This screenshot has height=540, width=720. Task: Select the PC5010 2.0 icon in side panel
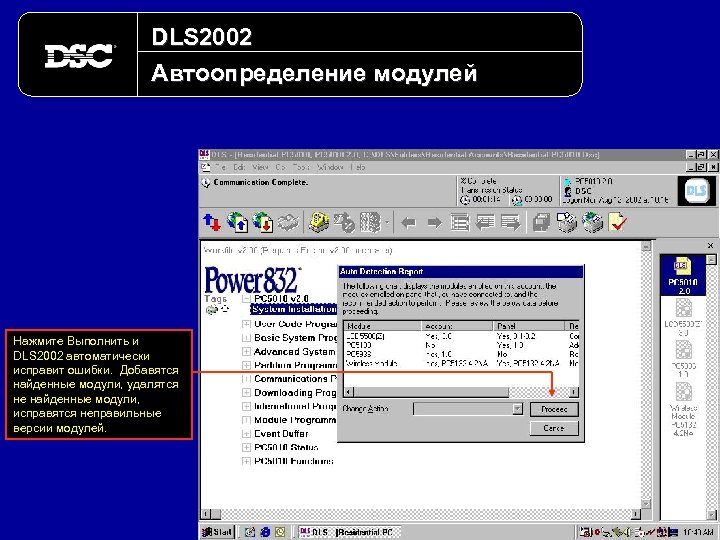tap(683, 276)
